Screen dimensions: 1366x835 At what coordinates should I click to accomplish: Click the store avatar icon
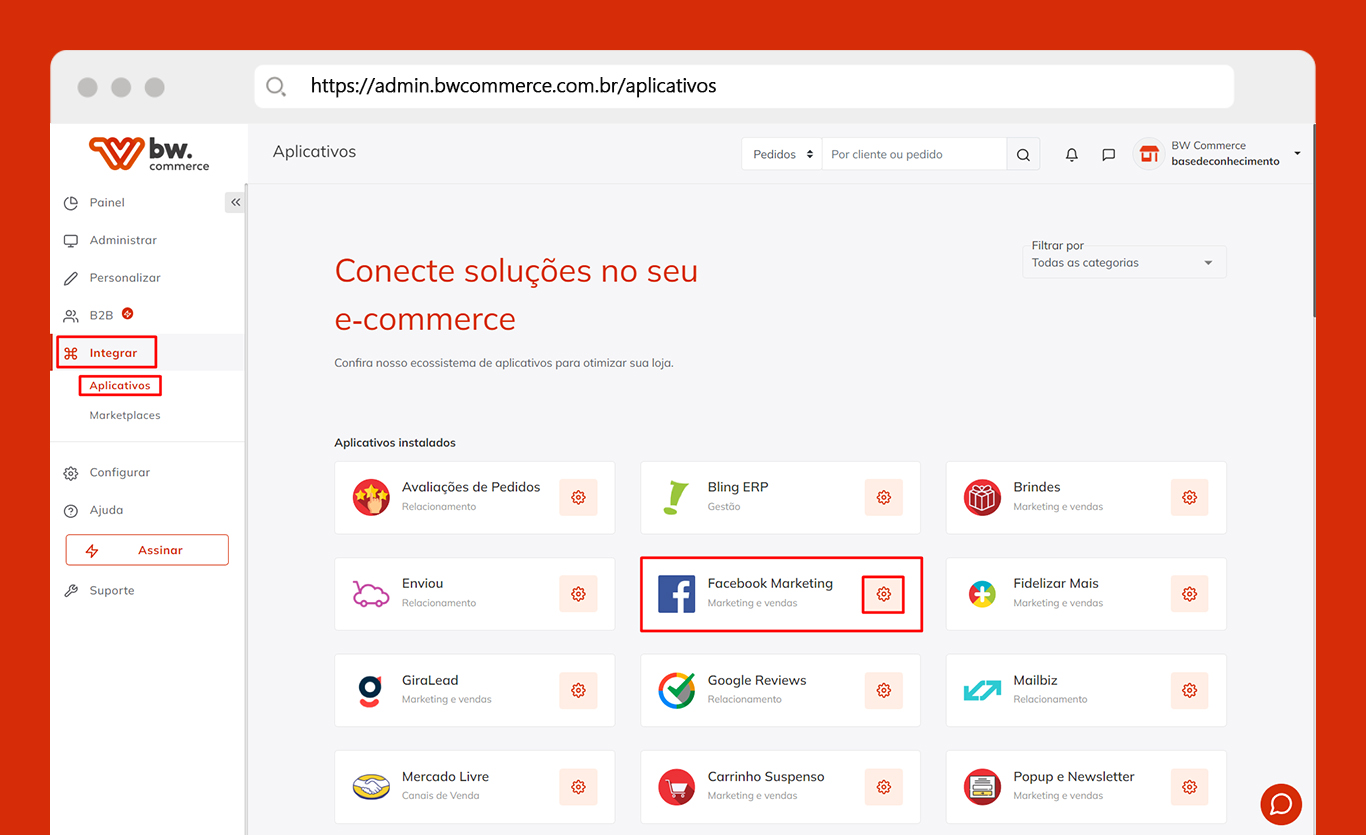pos(1149,154)
